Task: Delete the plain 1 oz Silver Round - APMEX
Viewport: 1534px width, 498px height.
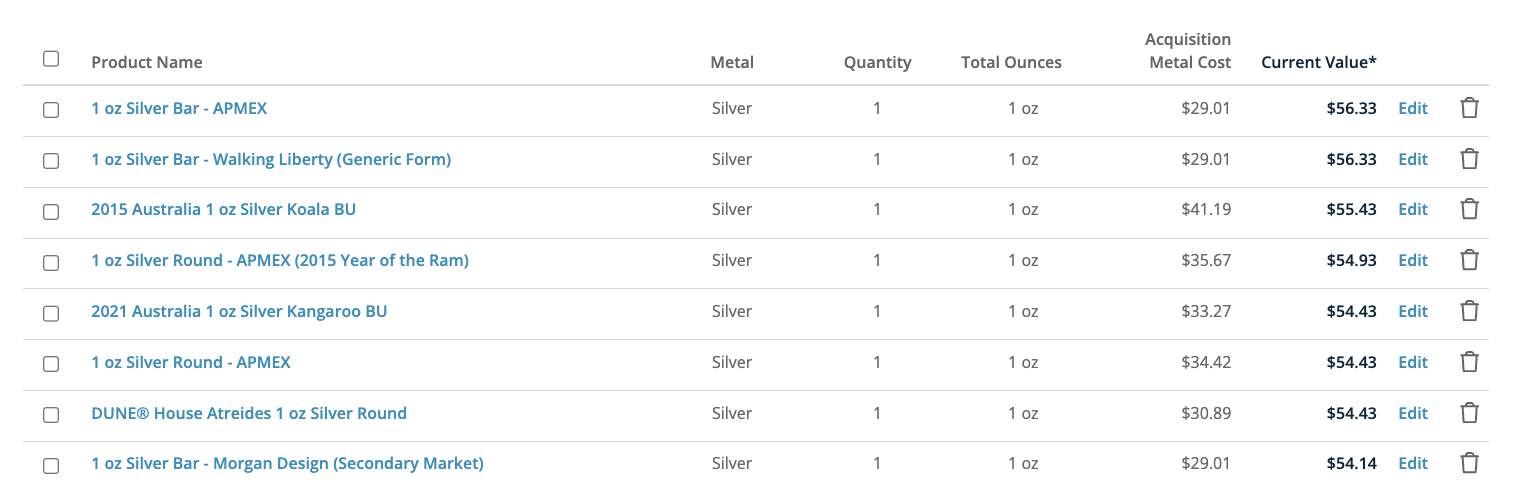Action: (x=1469, y=362)
